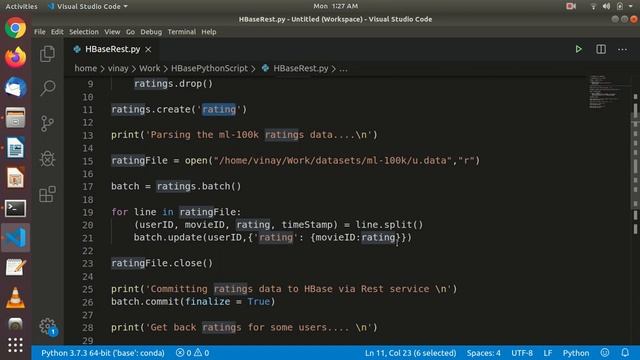Viewport: 640px width, 360px height.
Task: Change the UTF-8 file encoding
Action: point(522,353)
